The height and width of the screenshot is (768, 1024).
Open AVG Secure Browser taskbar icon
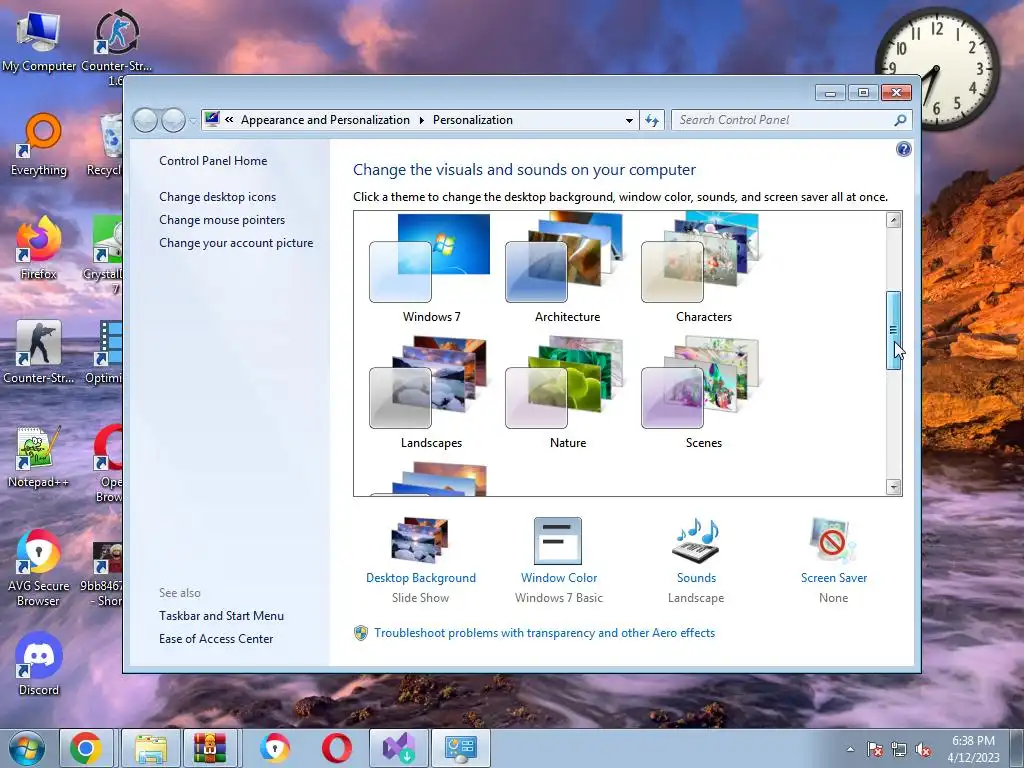coord(274,748)
